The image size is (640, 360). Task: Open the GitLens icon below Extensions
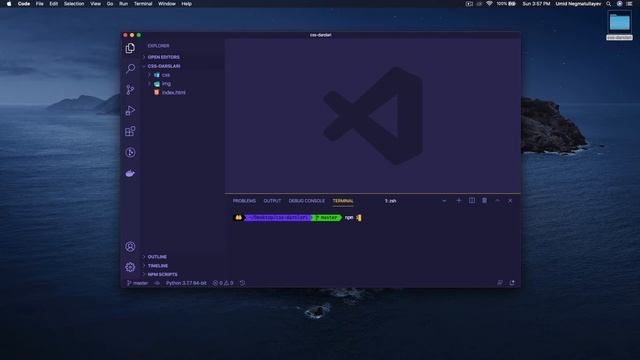pos(130,152)
